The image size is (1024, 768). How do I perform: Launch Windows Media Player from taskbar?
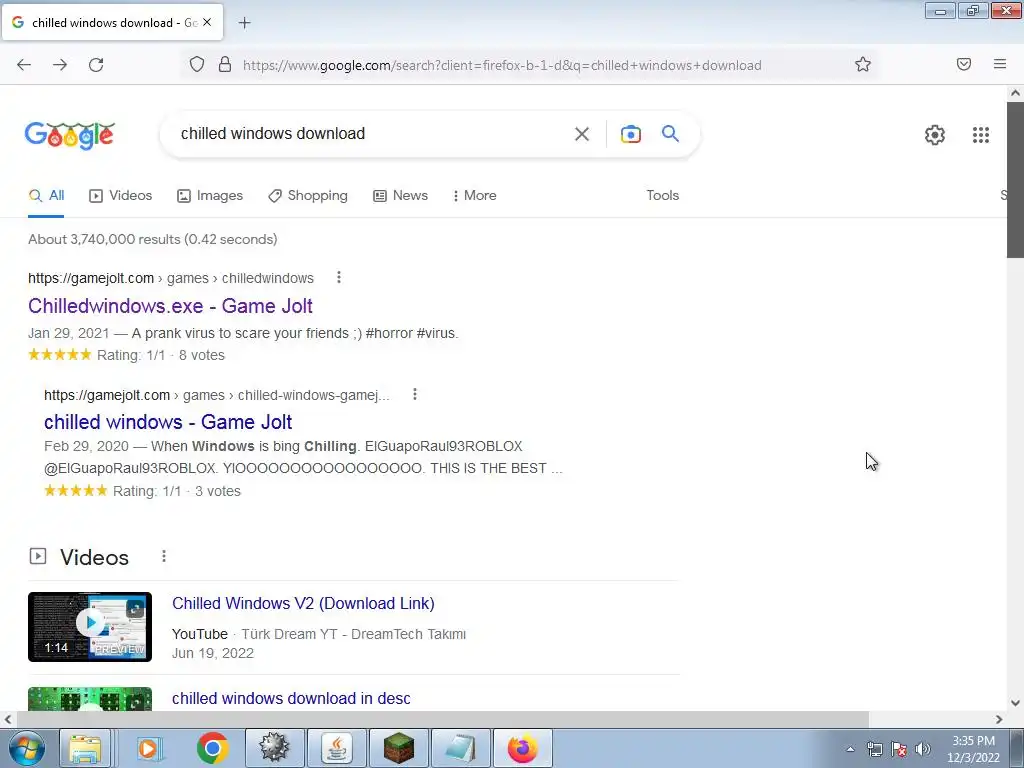coord(148,748)
